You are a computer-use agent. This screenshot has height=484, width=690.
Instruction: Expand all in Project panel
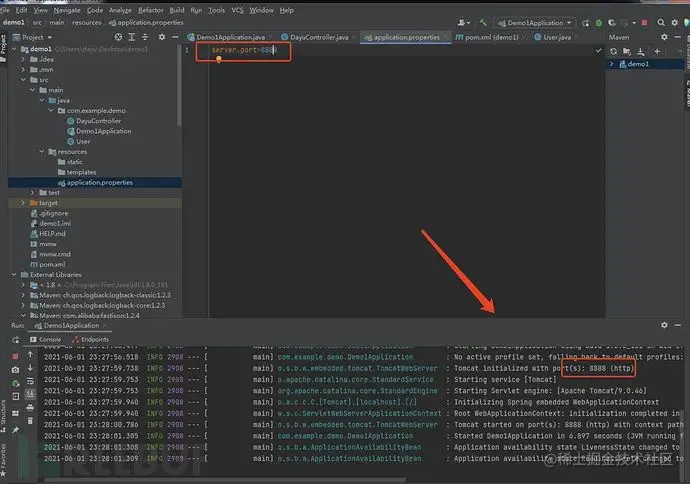(132, 37)
